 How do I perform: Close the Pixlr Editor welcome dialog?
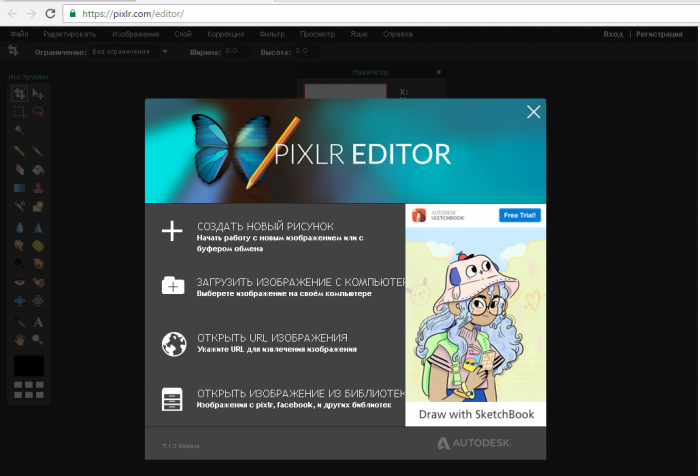[533, 113]
